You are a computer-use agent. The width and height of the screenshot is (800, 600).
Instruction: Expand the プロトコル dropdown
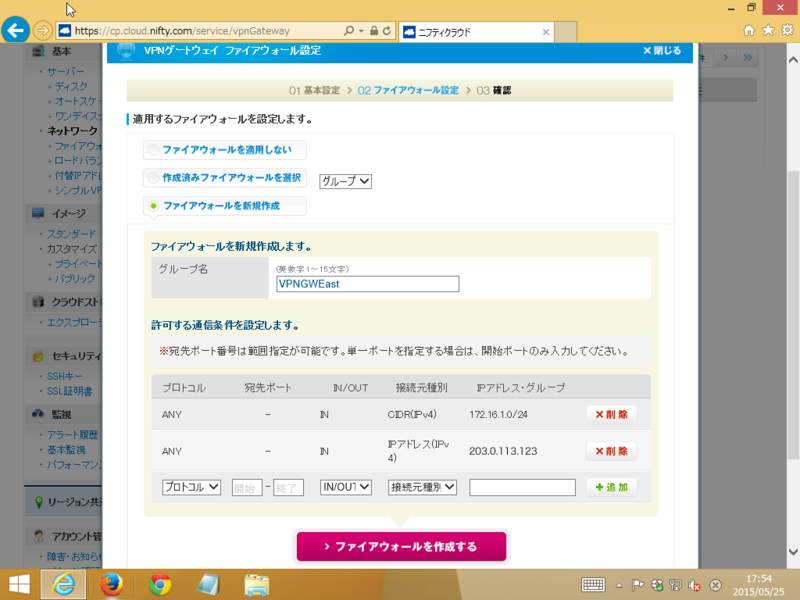(x=191, y=487)
